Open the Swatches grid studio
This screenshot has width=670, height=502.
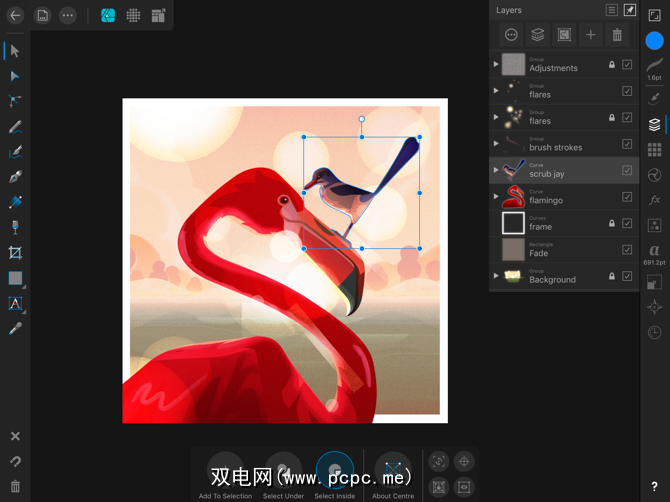click(654, 150)
